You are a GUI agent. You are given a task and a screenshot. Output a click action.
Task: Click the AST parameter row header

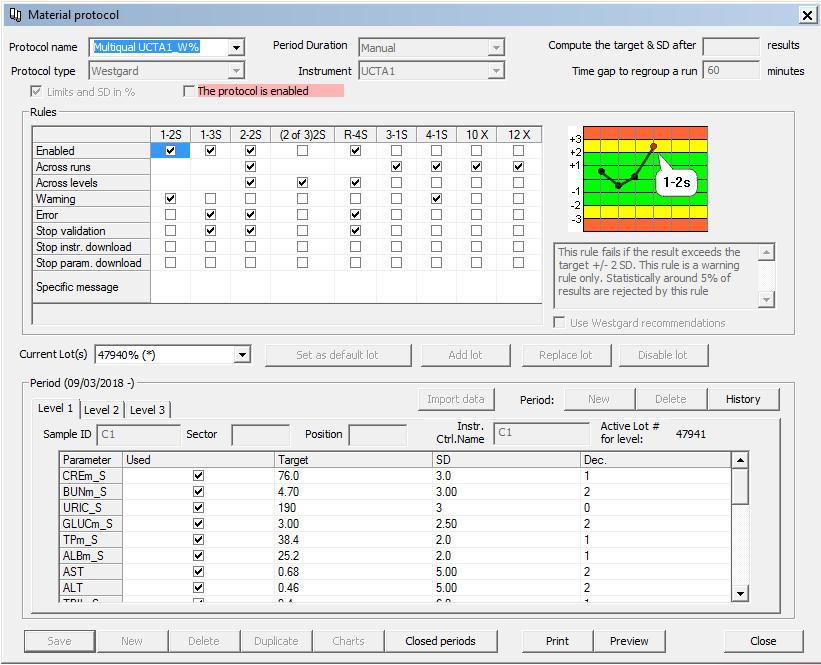pos(91,572)
